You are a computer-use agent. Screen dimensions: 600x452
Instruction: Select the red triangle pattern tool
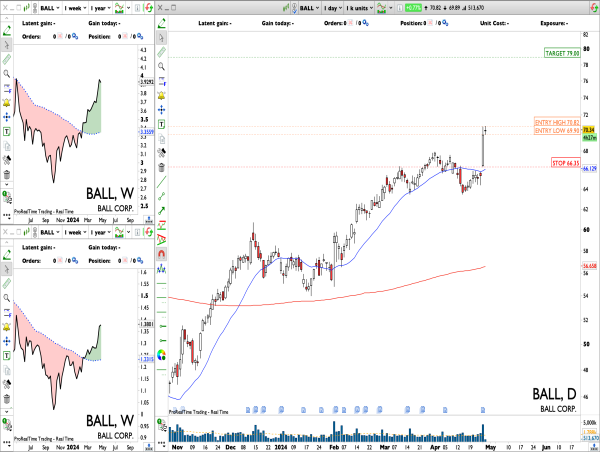[x=161, y=240]
